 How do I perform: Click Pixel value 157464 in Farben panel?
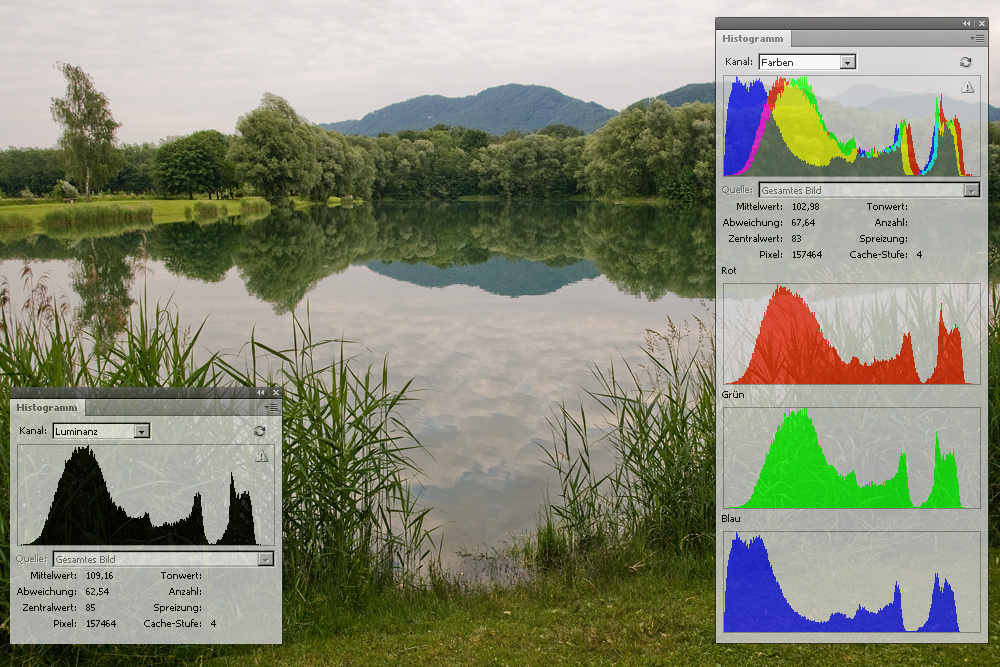pos(807,254)
